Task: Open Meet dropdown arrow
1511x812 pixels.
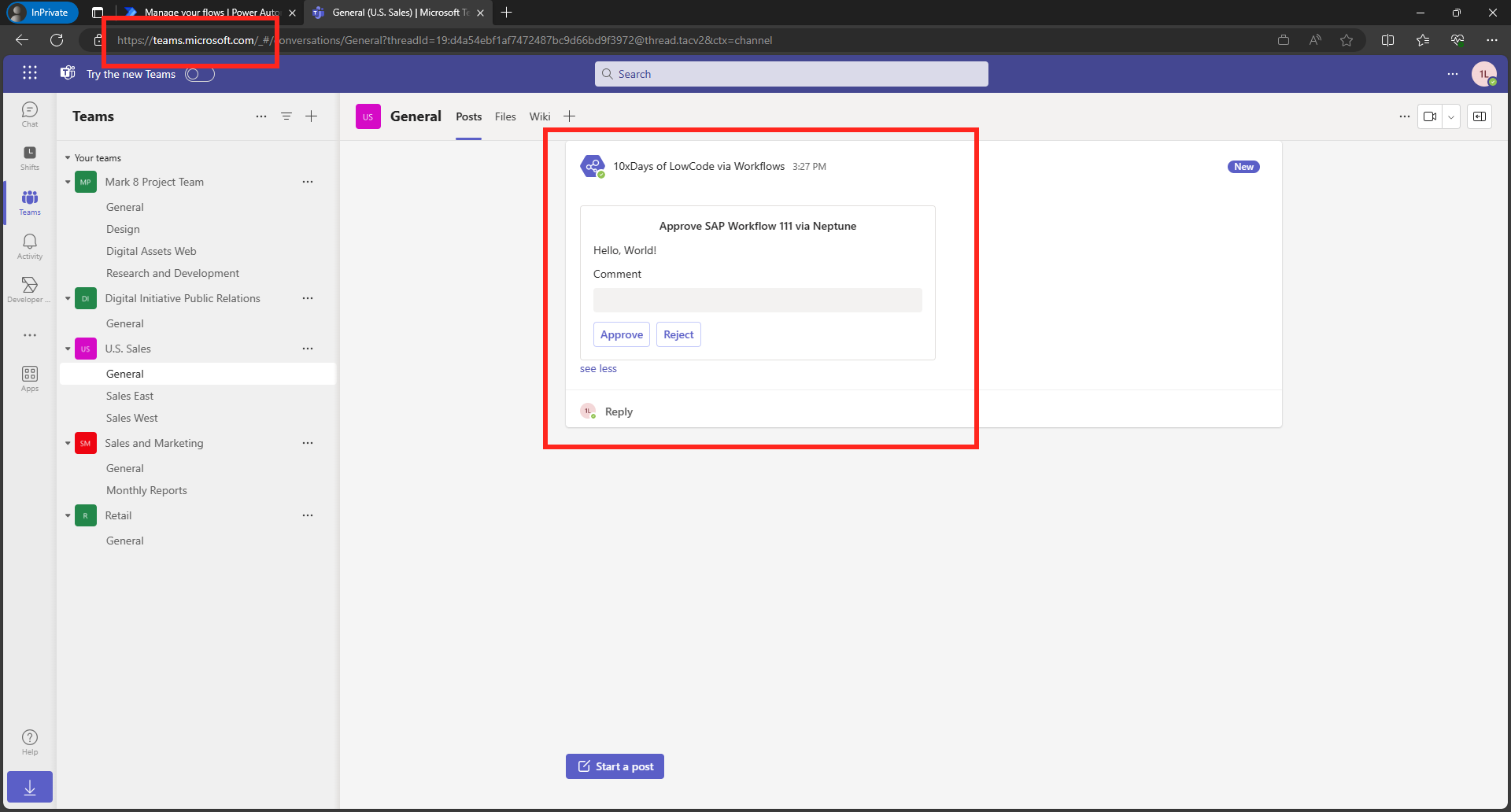Action: point(1451,116)
